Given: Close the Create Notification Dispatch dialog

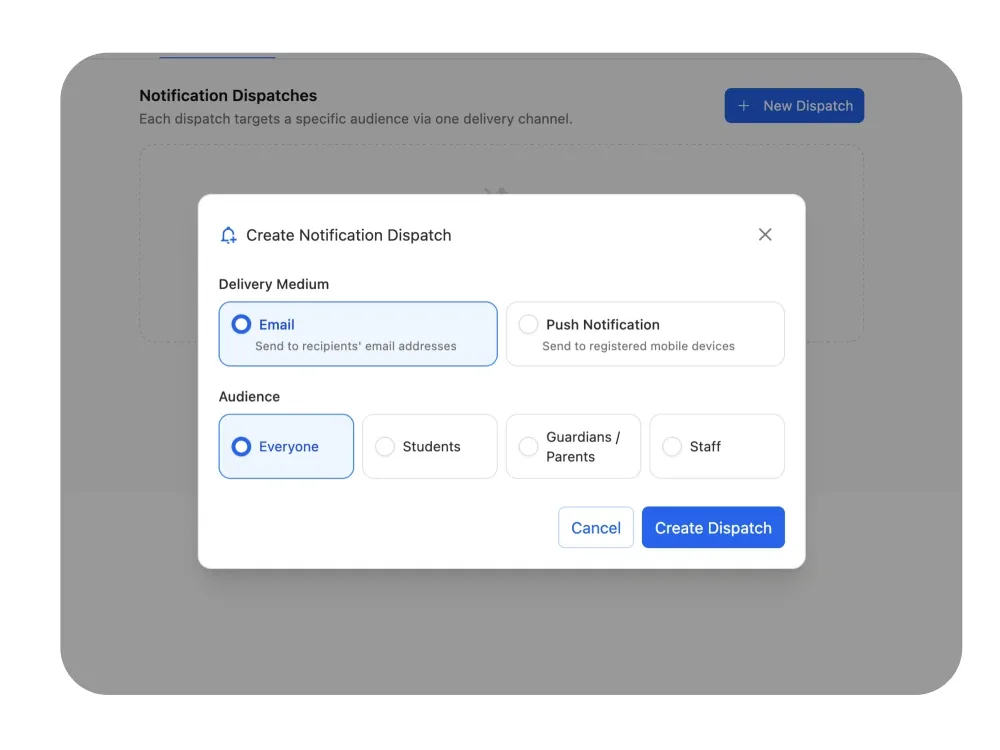Looking at the screenshot, I should pos(765,235).
